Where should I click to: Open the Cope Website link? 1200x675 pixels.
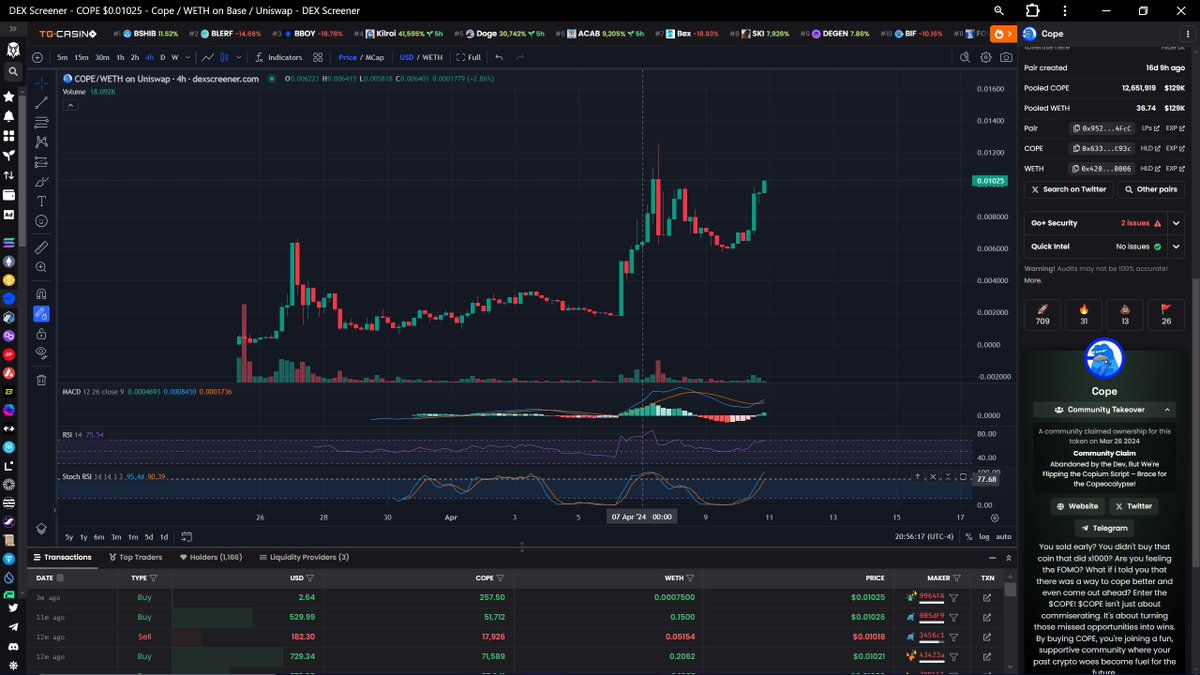(x=1076, y=506)
